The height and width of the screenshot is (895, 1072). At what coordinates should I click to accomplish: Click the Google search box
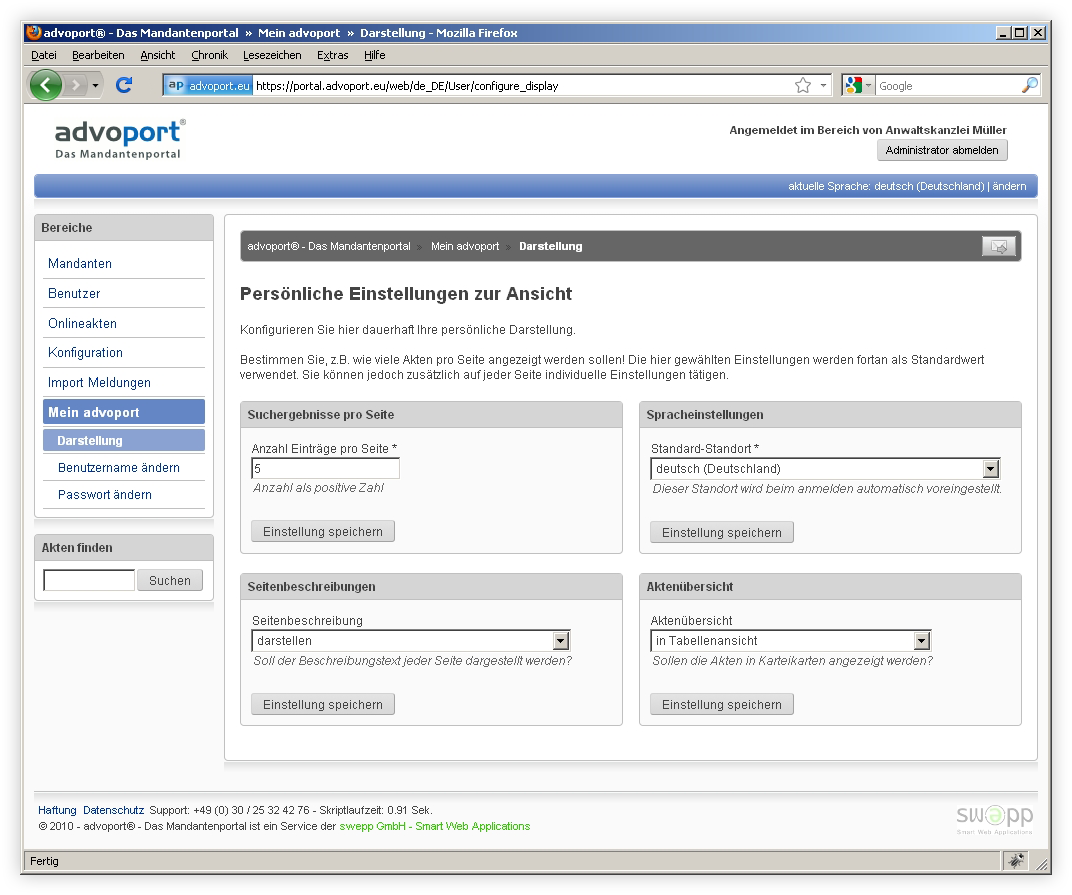948,85
